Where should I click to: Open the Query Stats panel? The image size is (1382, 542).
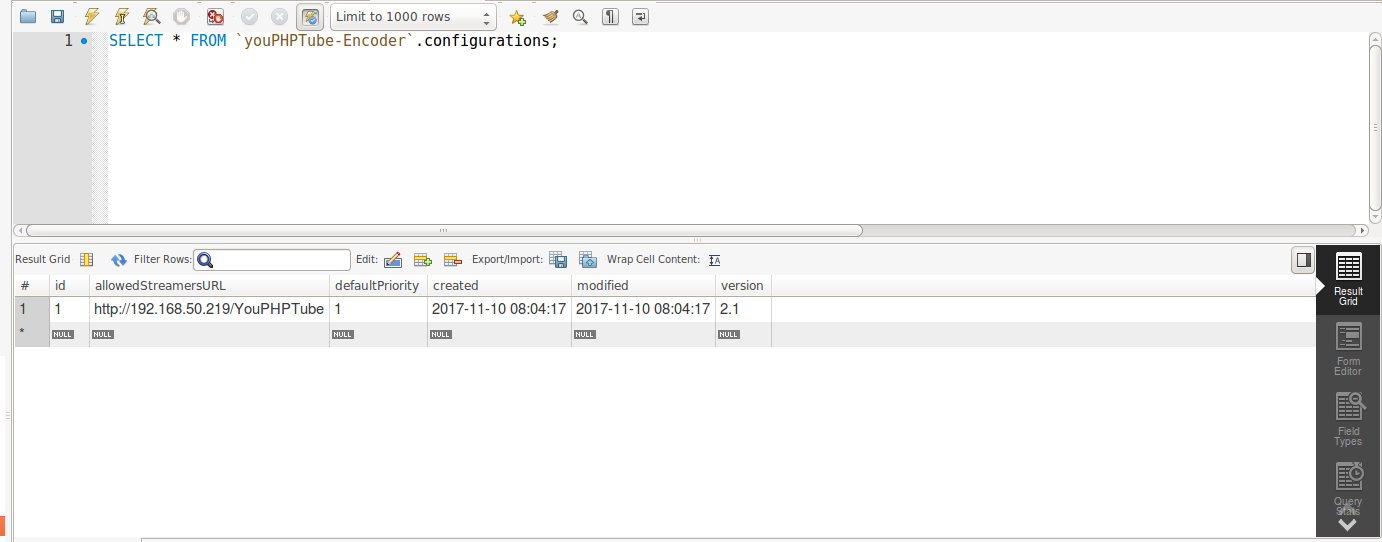[x=1348, y=486]
